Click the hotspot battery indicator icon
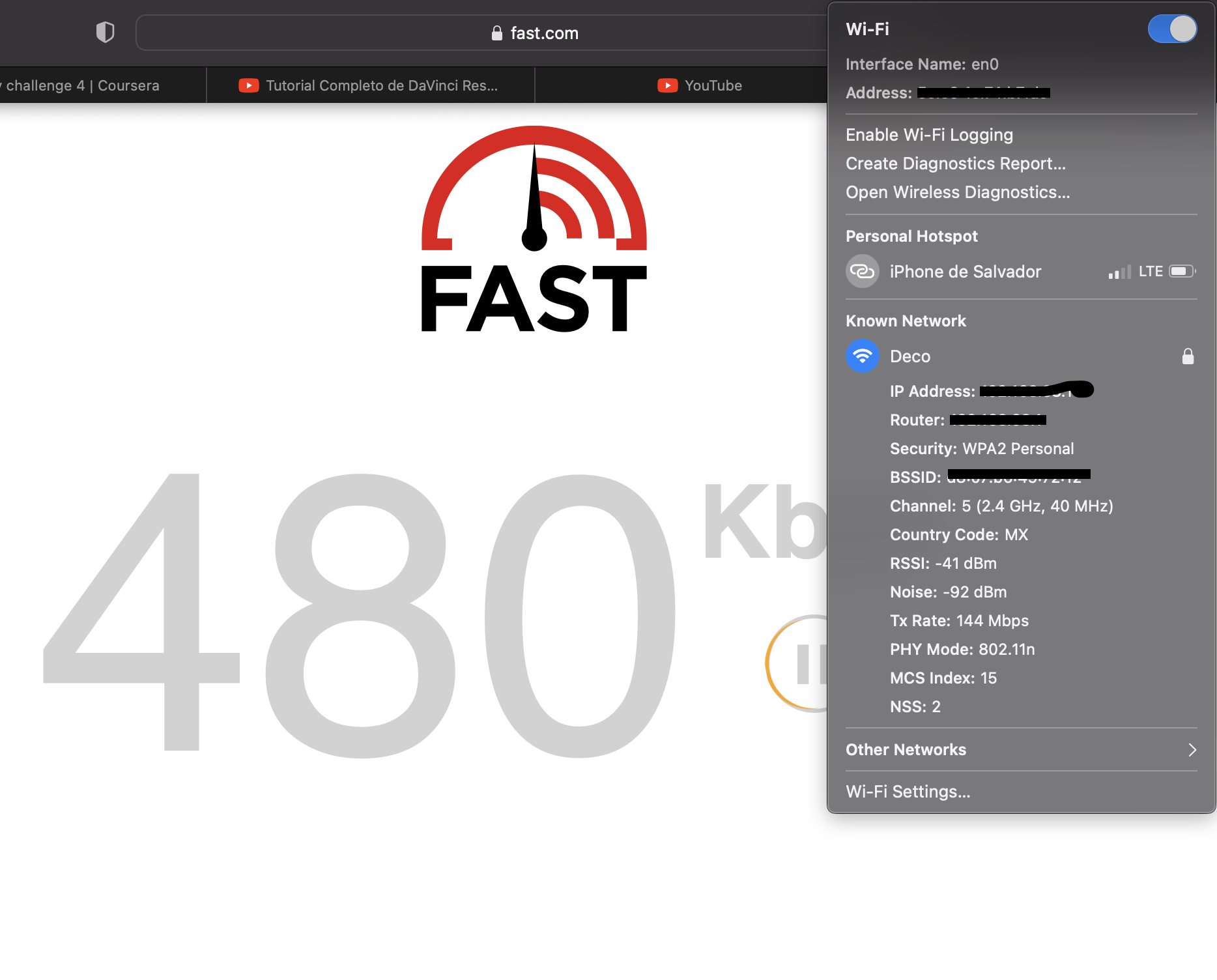This screenshot has width=1217, height=980. click(x=1182, y=271)
